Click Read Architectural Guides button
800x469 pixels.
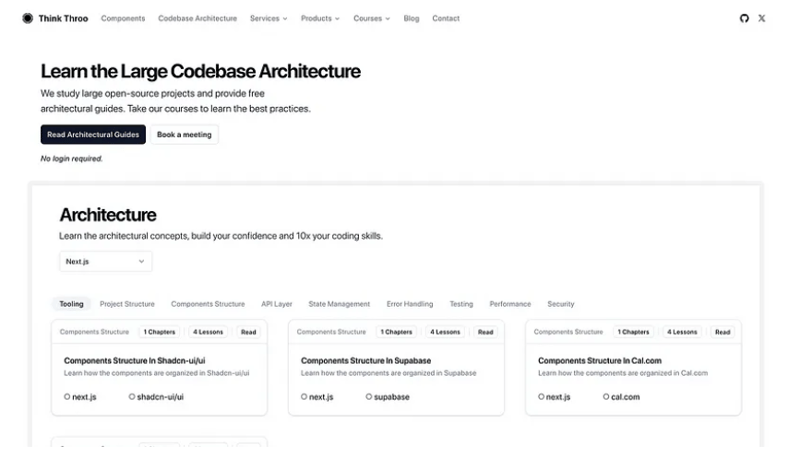click(93, 134)
